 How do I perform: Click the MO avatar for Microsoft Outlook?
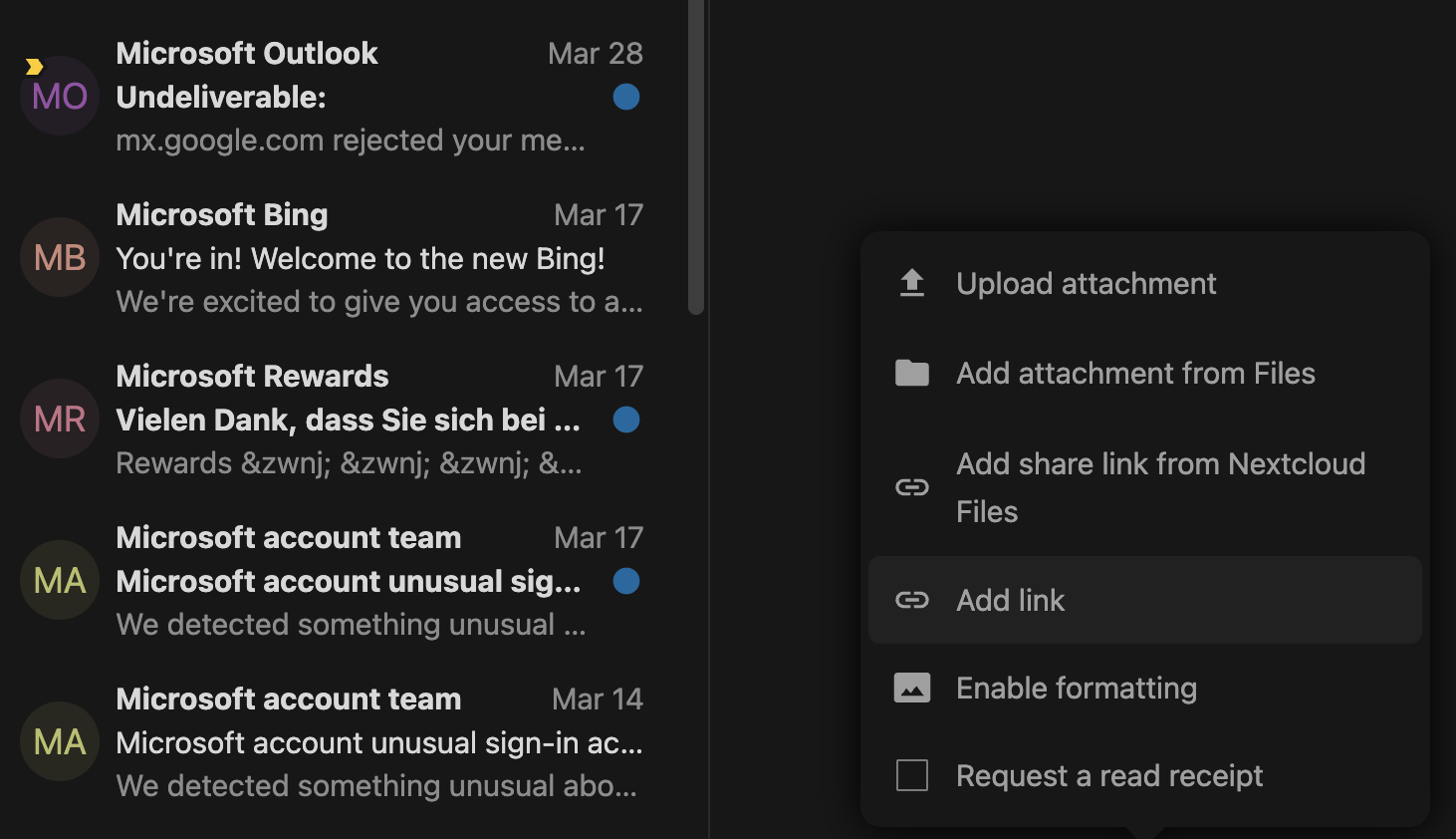60,96
